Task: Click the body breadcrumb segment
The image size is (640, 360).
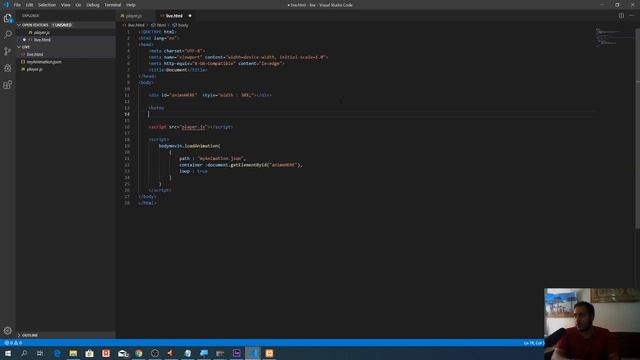Action: tap(181, 25)
